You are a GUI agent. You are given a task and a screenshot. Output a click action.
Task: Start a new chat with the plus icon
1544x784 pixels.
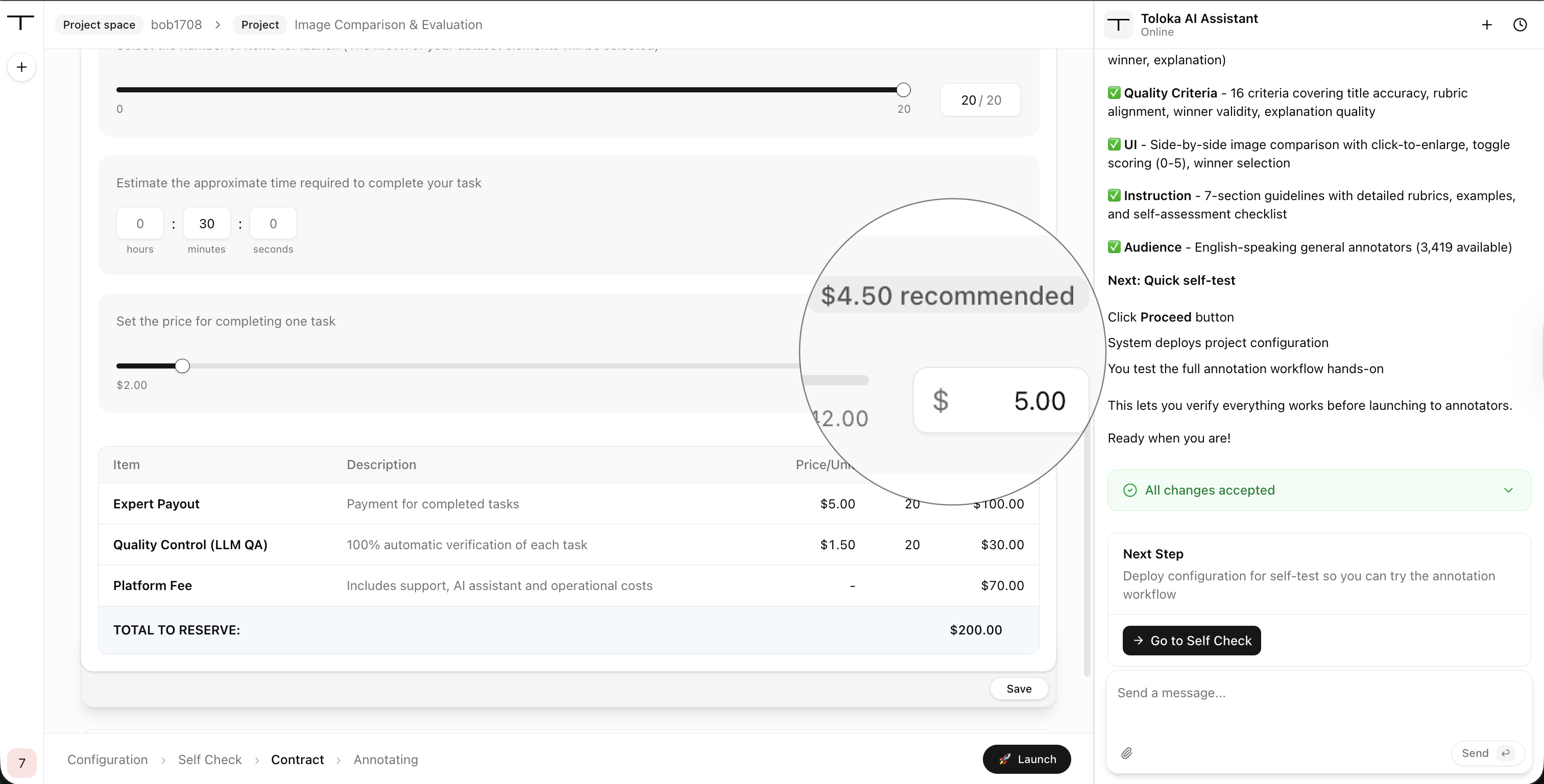(x=1486, y=24)
